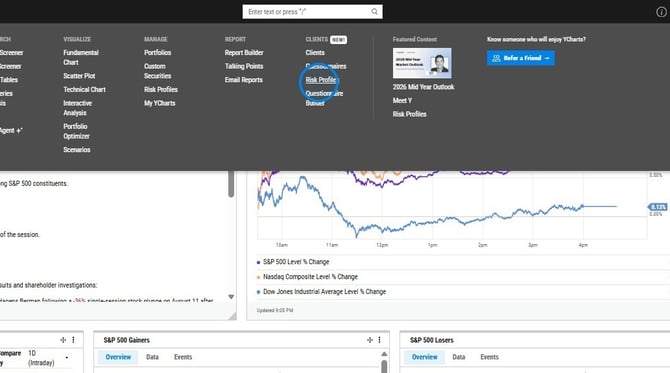Open options dots in bottom-left compare panel
This screenshot has height=373, width=670.
(x=73, y=340)
